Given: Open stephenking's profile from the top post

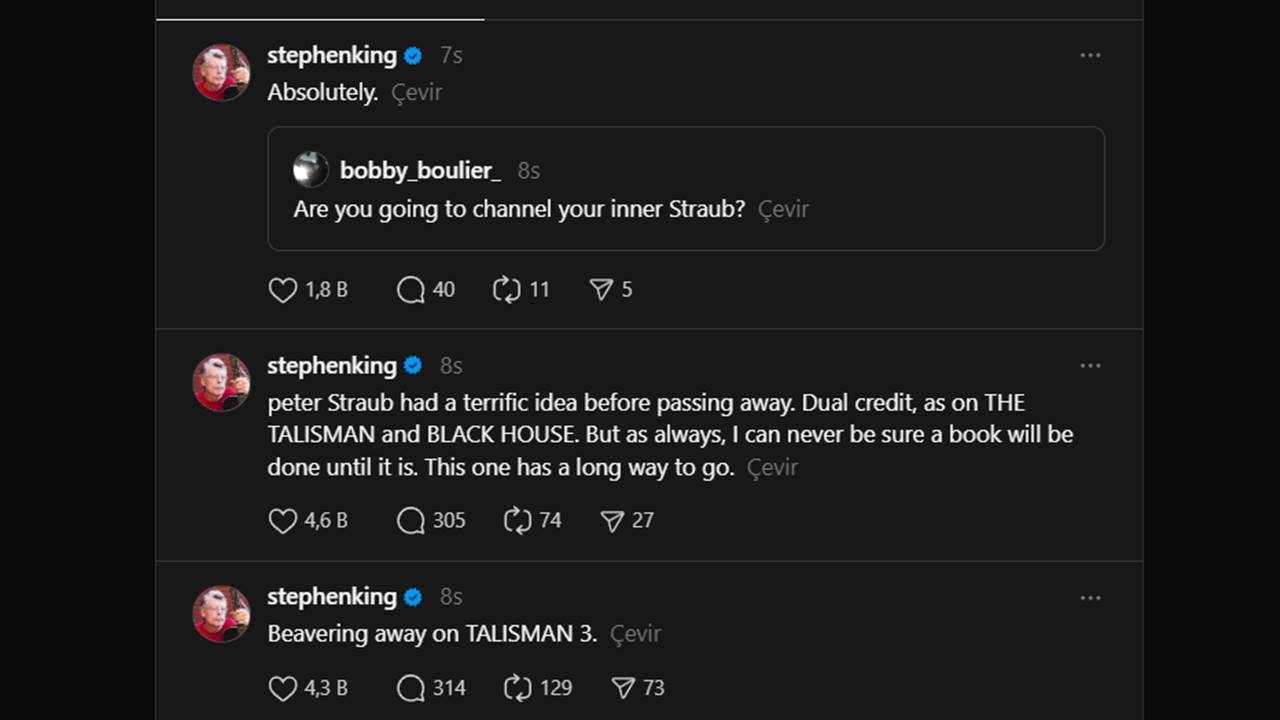Looking at the screenshot, I should [332, 55].
